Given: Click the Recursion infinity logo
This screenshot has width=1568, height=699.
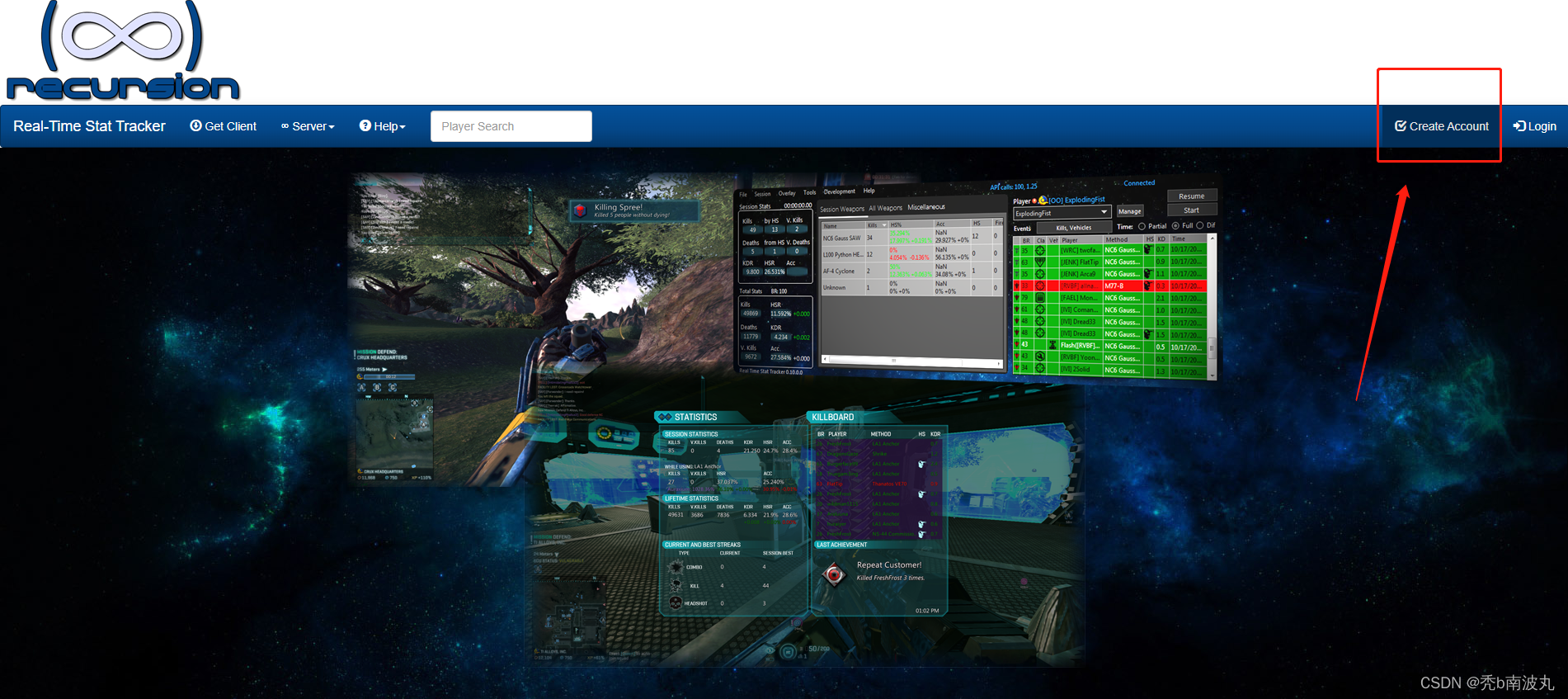Looking at the screenshot, I should click(x=123, y=50).
